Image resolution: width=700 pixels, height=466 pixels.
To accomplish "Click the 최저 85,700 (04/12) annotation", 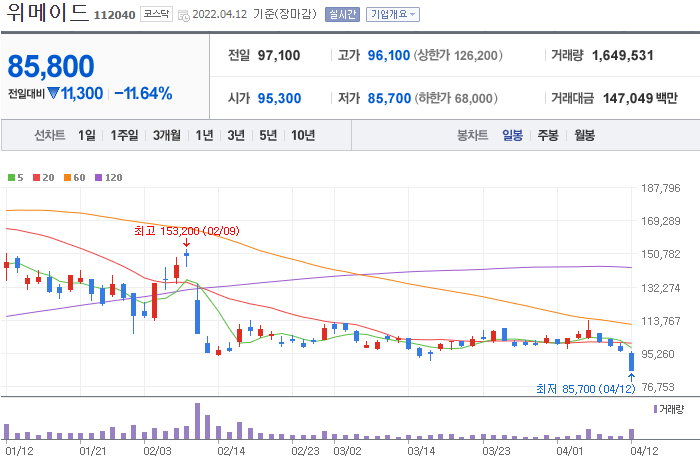I will click(x=585, y=389).
